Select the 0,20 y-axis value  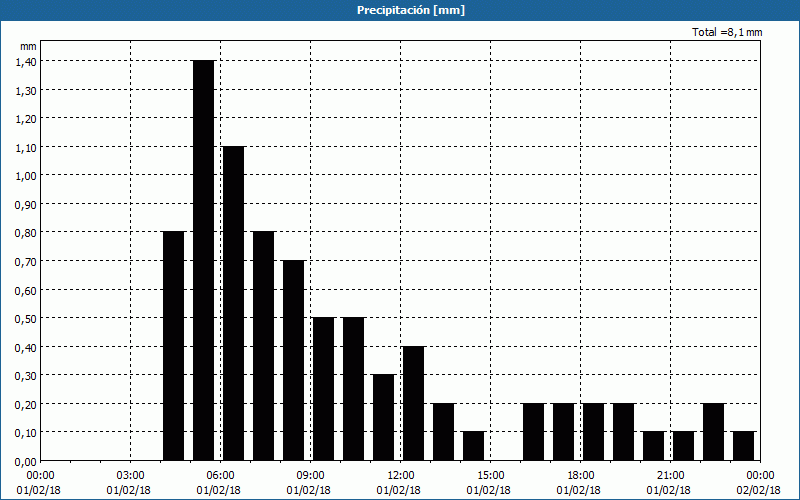click(x=26, y=404)
